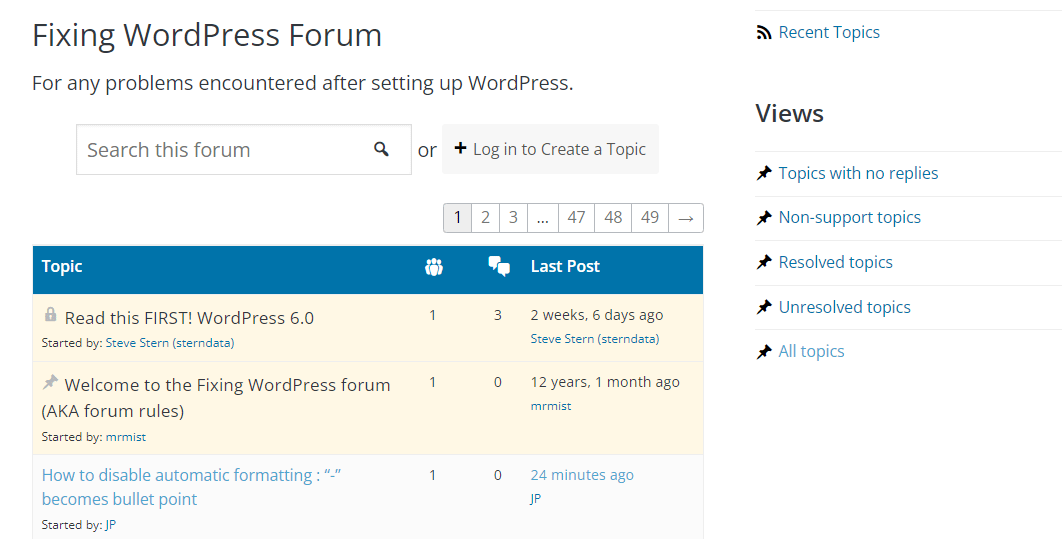This screenshot has height=539, width=1062.
Task: Click the Views sidebar heading
Action: pos(789,113)
